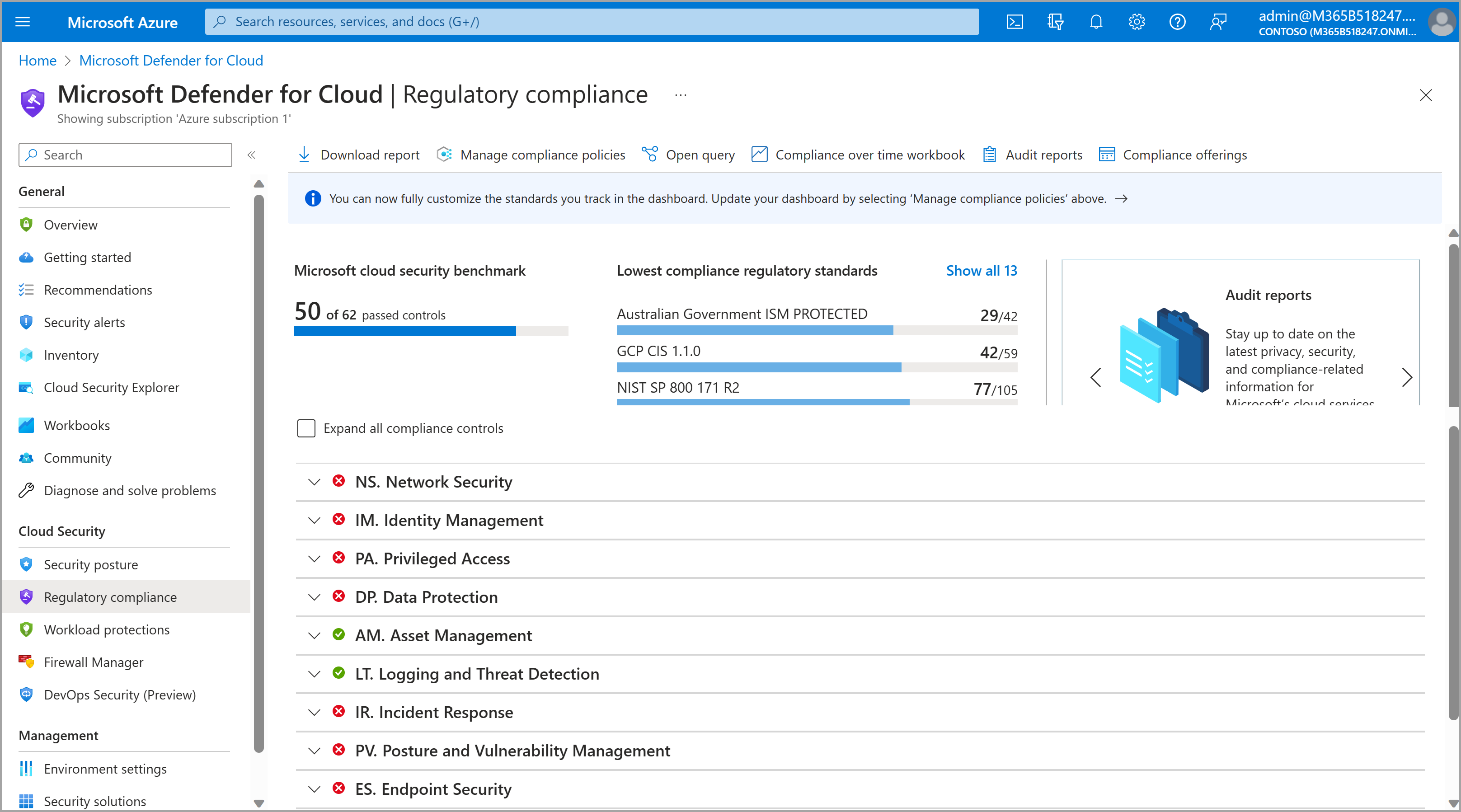Toggle Expand all compliance controls checkbox
Screen dimensions: 1461x812
tap(307, 427)
